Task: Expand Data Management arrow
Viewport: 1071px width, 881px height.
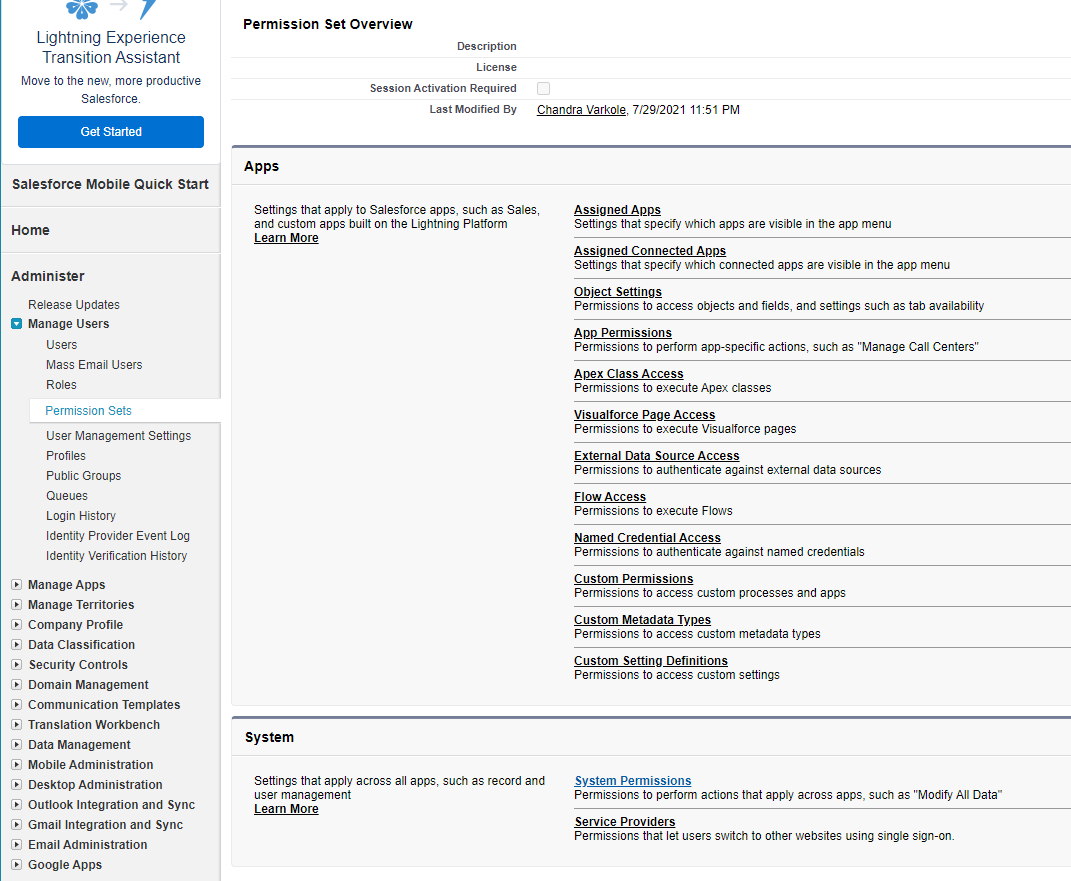Action: 16,744
